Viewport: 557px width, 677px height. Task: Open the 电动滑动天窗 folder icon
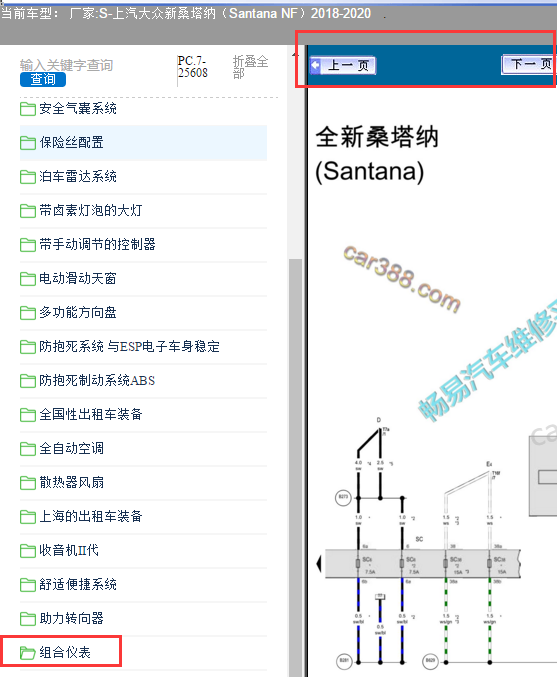click(x=28, y=279)
